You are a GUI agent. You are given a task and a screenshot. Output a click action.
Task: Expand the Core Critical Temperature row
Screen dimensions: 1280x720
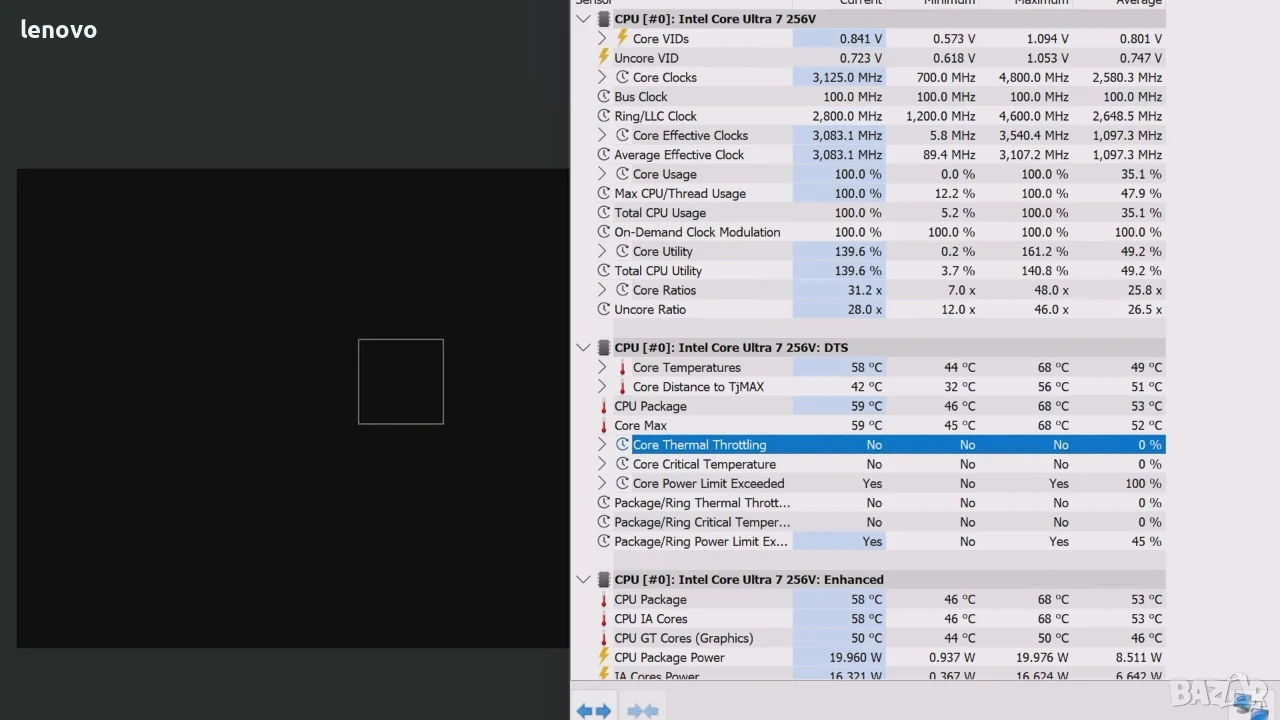(602, 464)
